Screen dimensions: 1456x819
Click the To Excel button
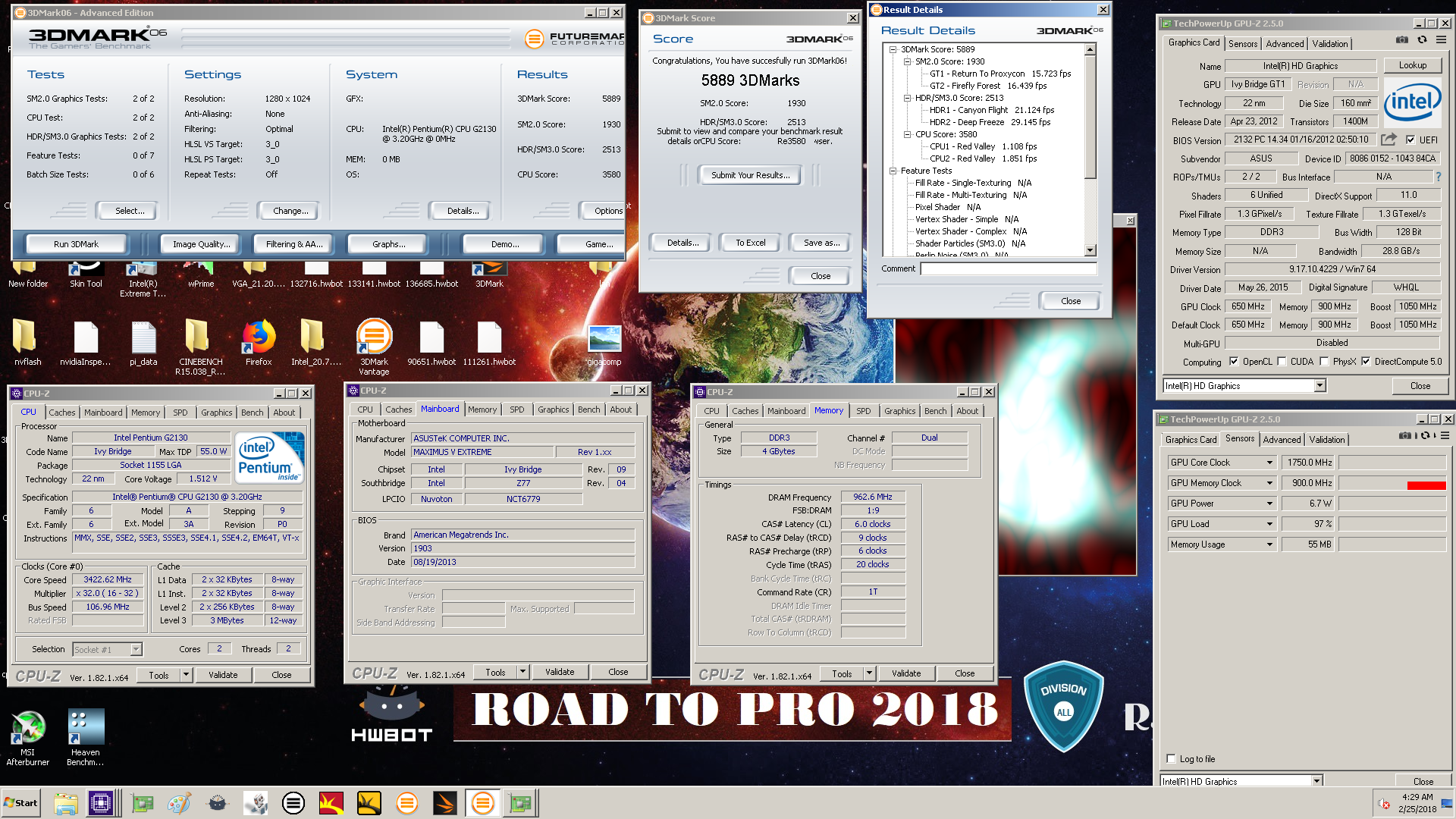750,243
